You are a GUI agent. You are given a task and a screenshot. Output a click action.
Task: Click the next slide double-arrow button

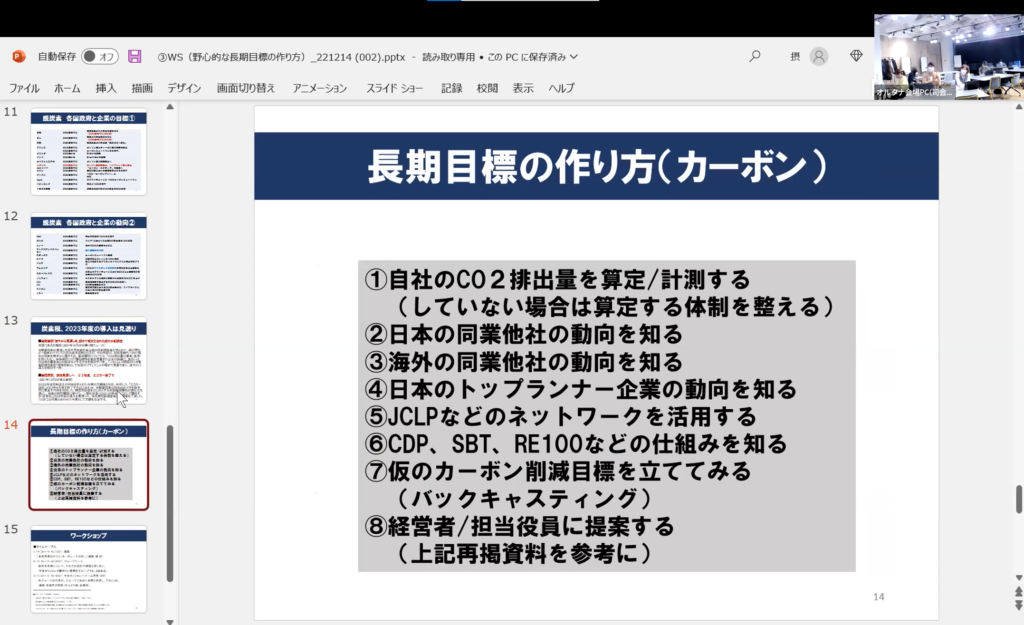[1019, 605]
